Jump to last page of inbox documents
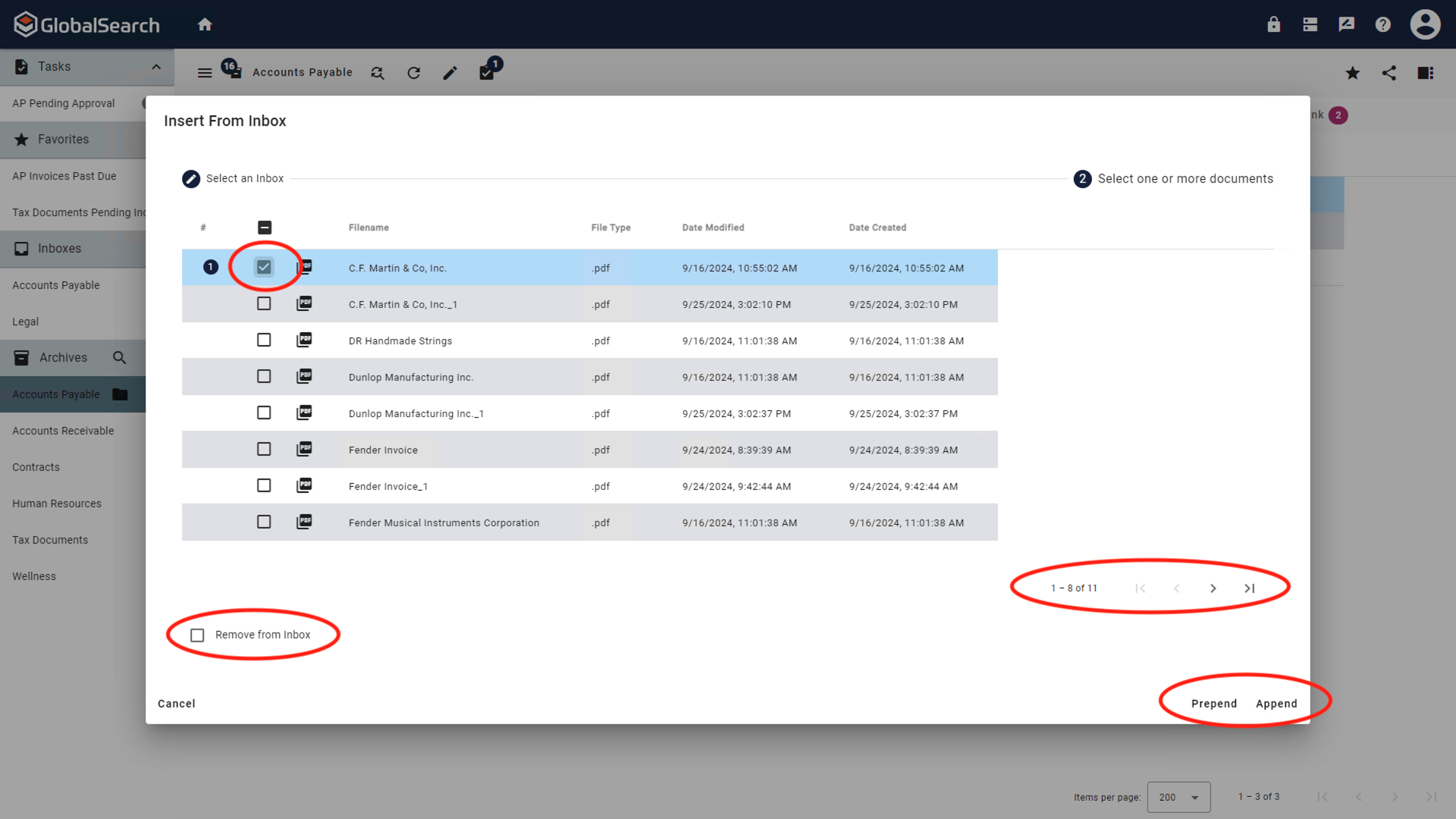 [x=1249, y=588]
